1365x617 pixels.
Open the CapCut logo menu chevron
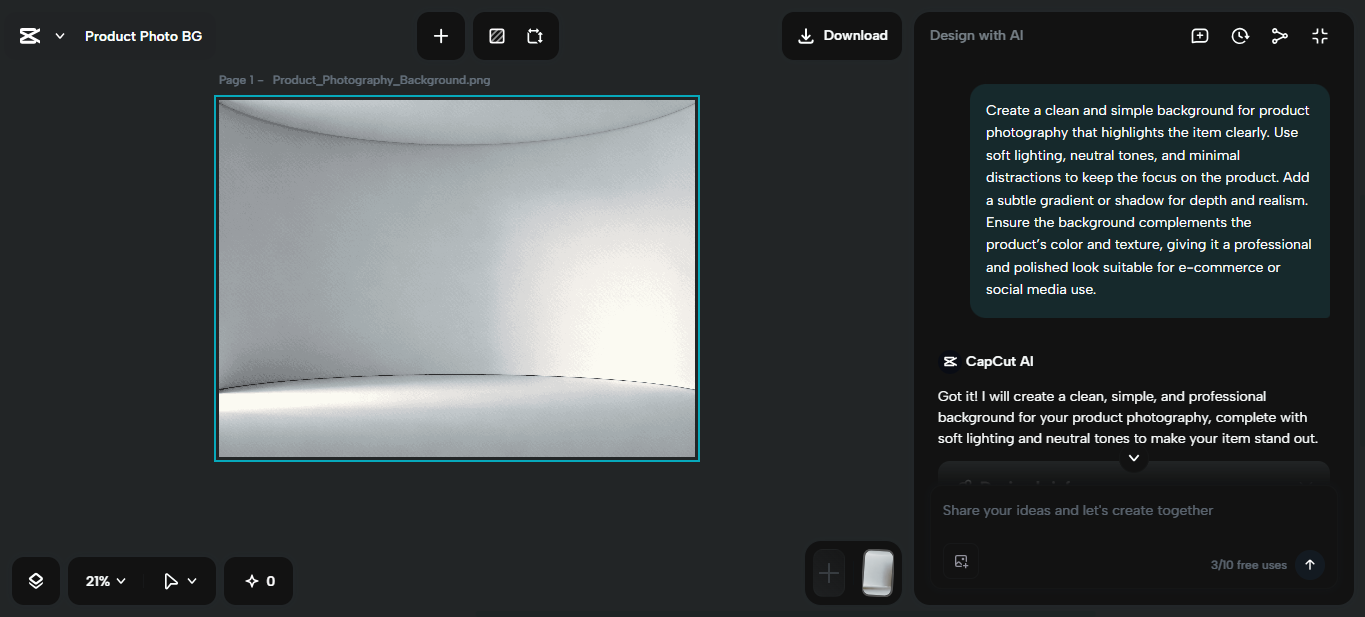(58, 35)
